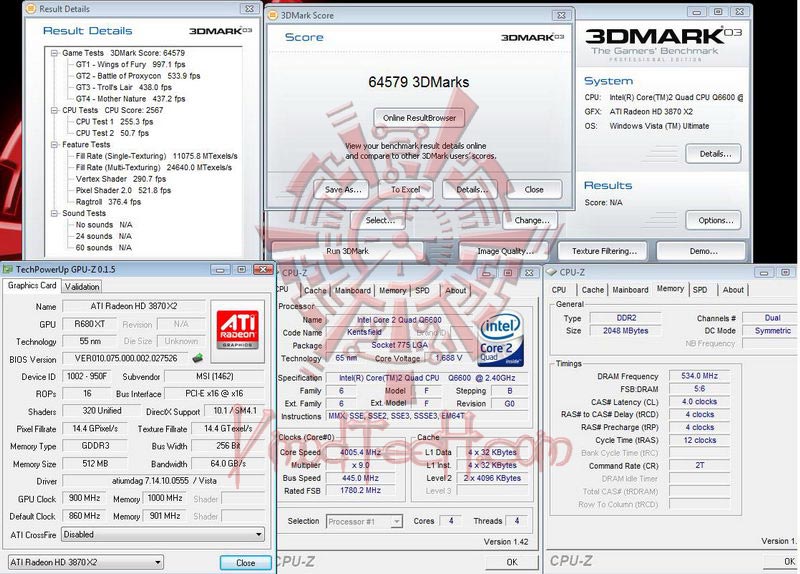Minimize the GPU-Z window

tap(220, 269)
